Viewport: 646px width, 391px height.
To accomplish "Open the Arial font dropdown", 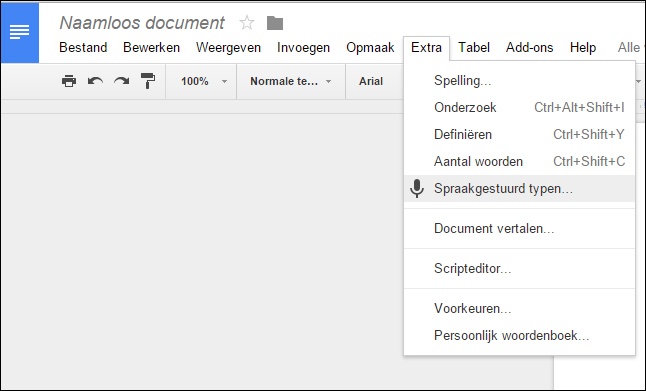I will (x=371, y=81).
